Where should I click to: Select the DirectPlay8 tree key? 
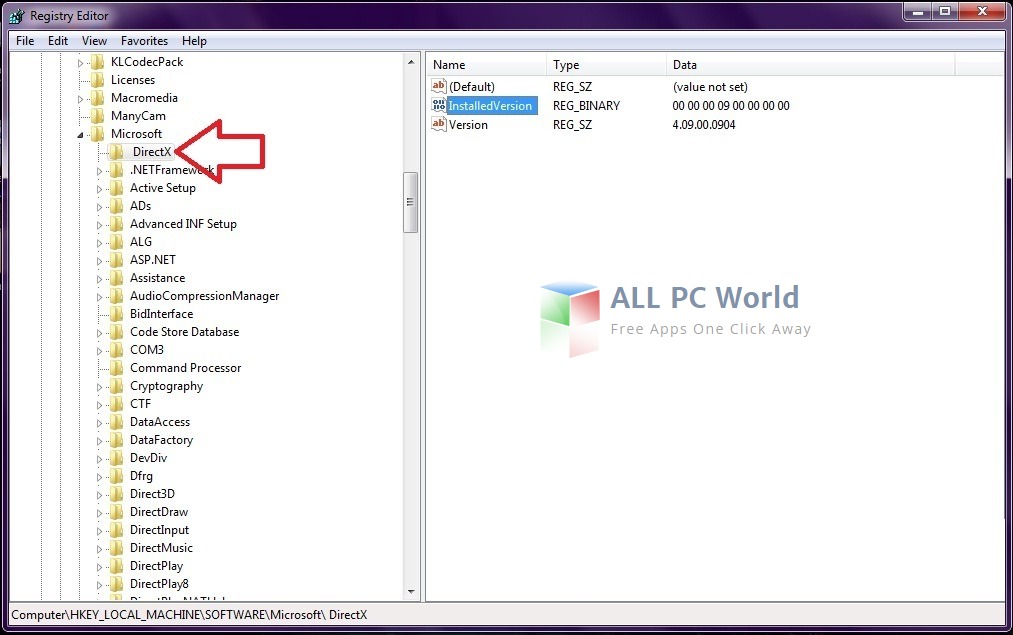click(x=160, y=584)
